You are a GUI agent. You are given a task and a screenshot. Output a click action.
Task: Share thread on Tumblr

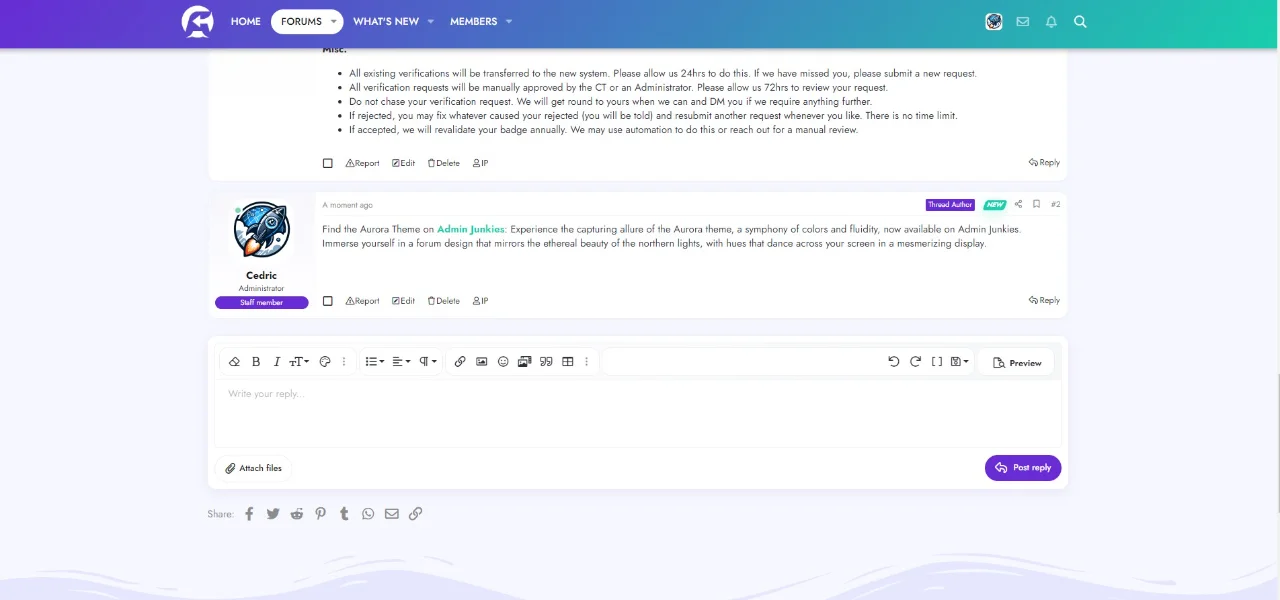point(344,514)
